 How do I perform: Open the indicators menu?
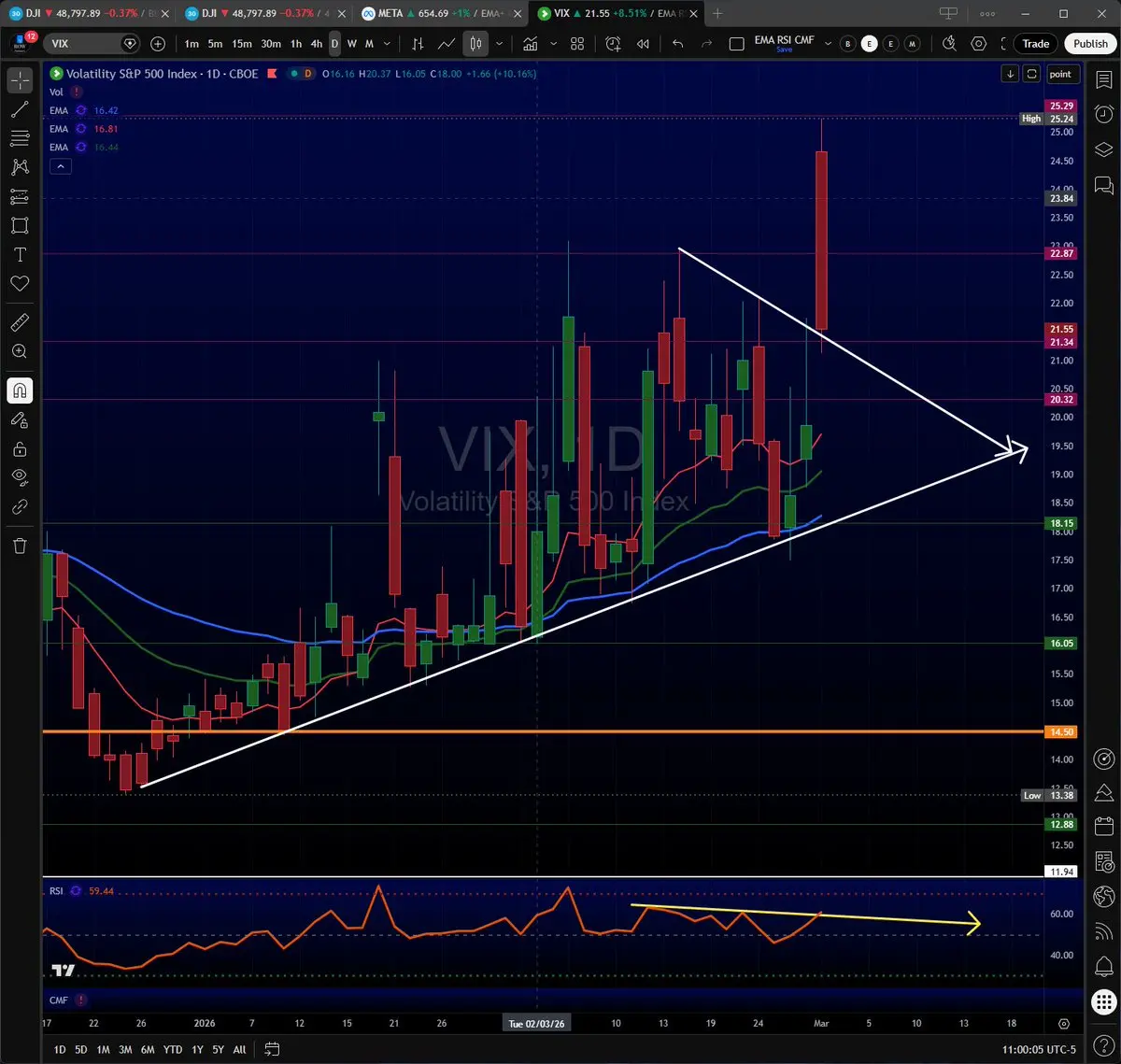pyautogui.click(x=531, y=44)
